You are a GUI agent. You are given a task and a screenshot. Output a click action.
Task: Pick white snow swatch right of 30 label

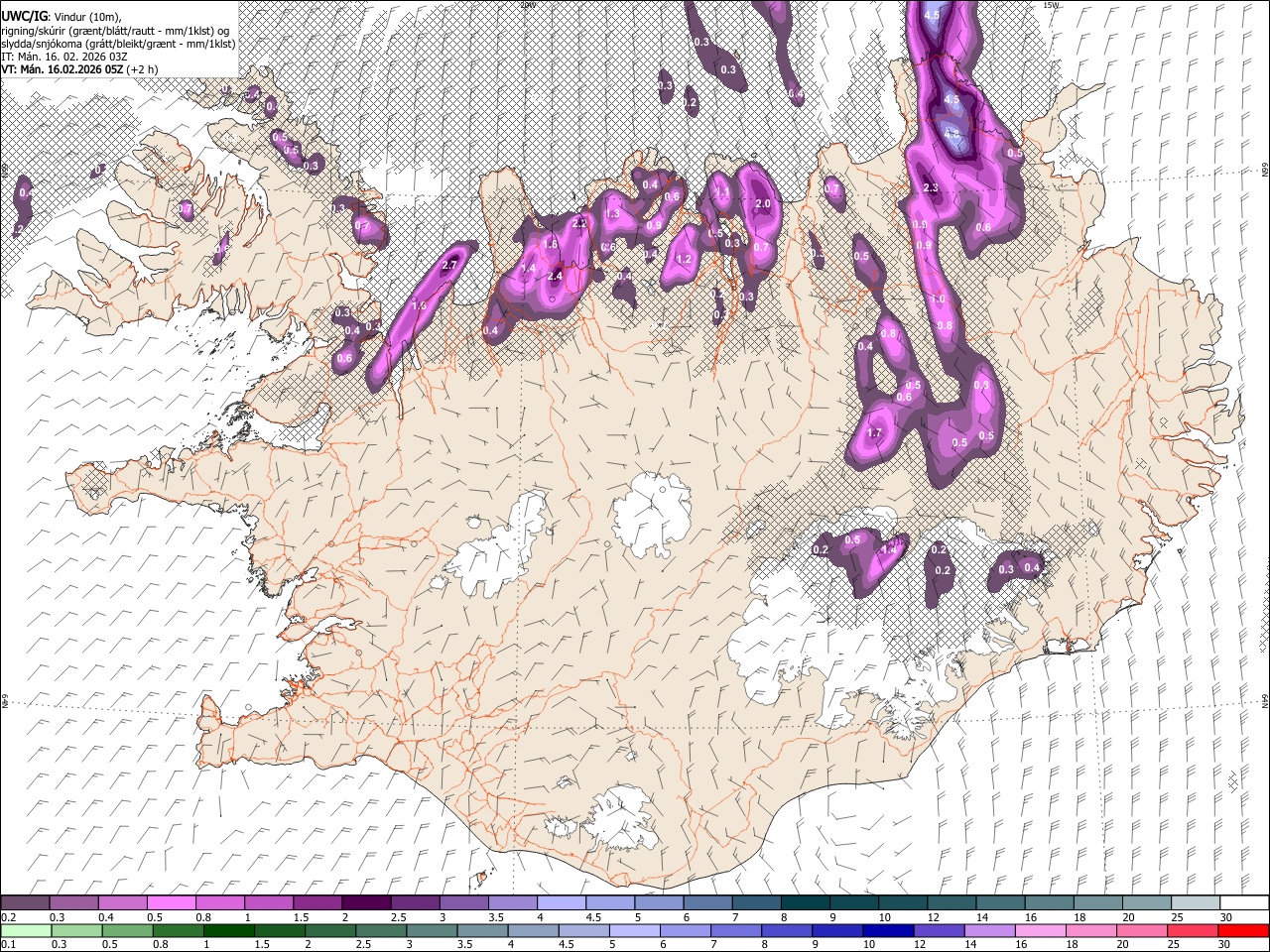tap(1242, 903)
